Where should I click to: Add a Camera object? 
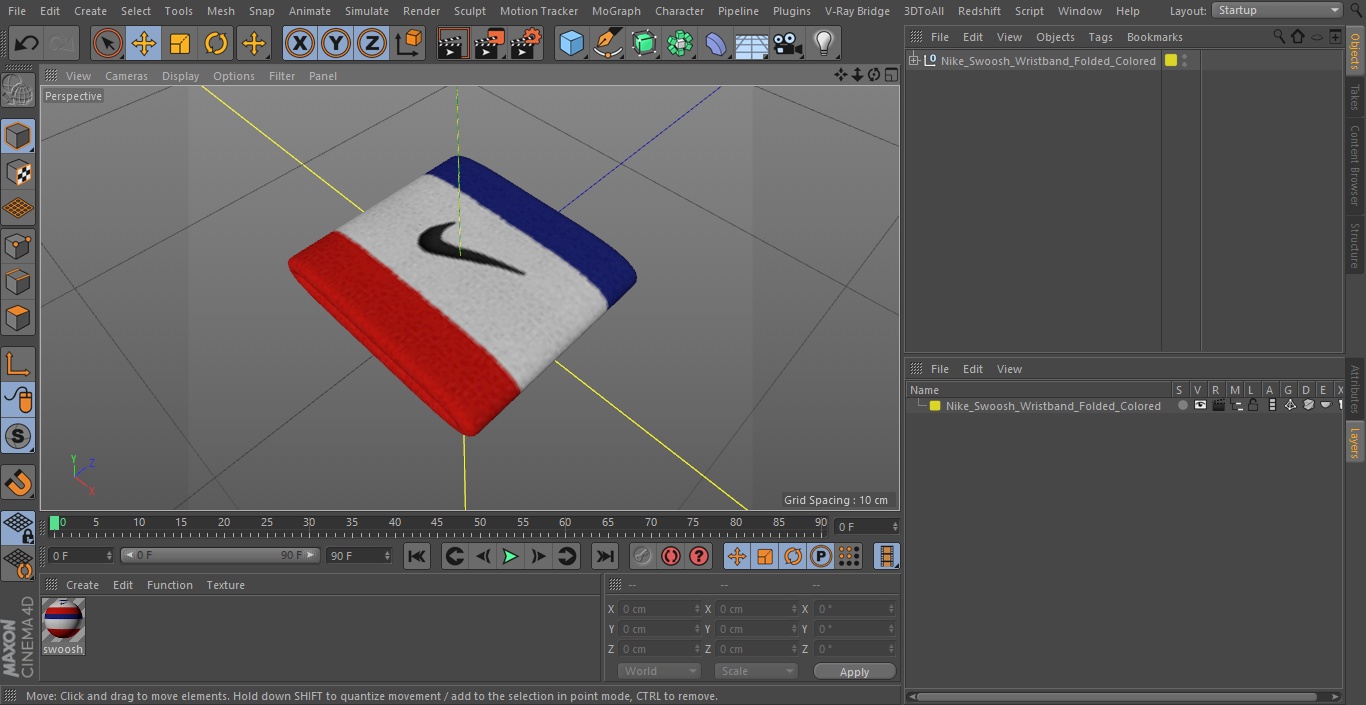coord(788,44)
